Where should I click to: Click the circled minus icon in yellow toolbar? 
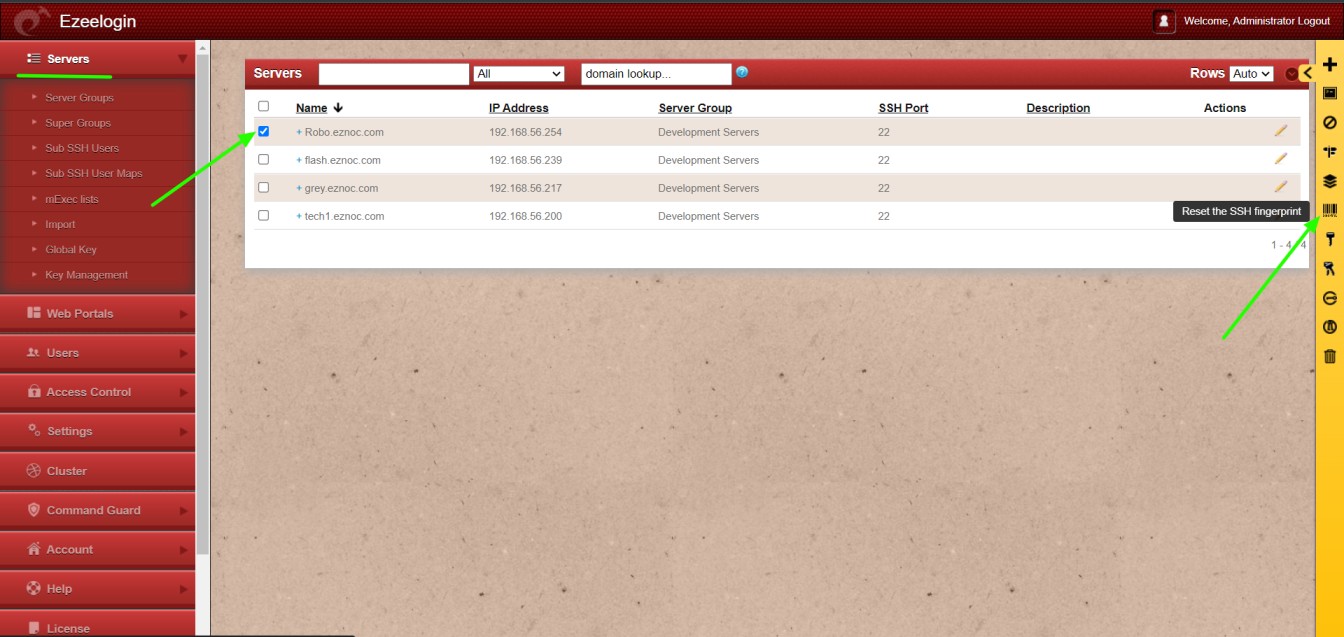coord(1329,298)
